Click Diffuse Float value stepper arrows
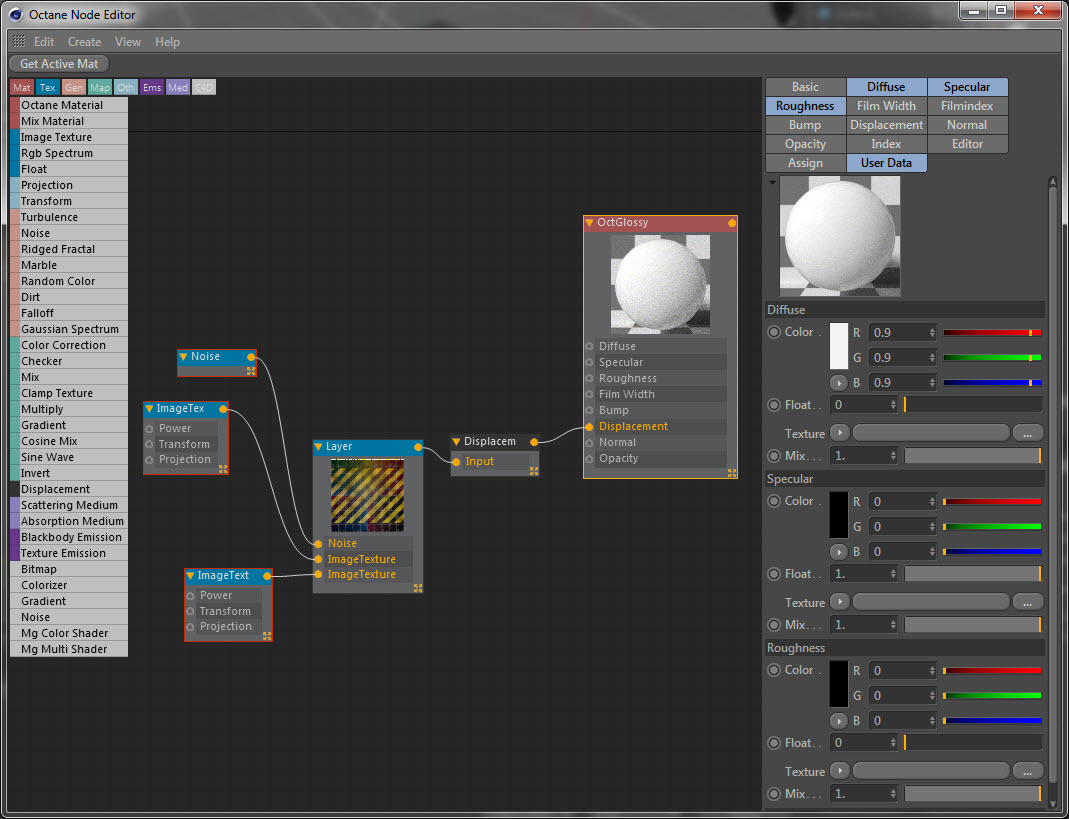 [x=893, y=405]
